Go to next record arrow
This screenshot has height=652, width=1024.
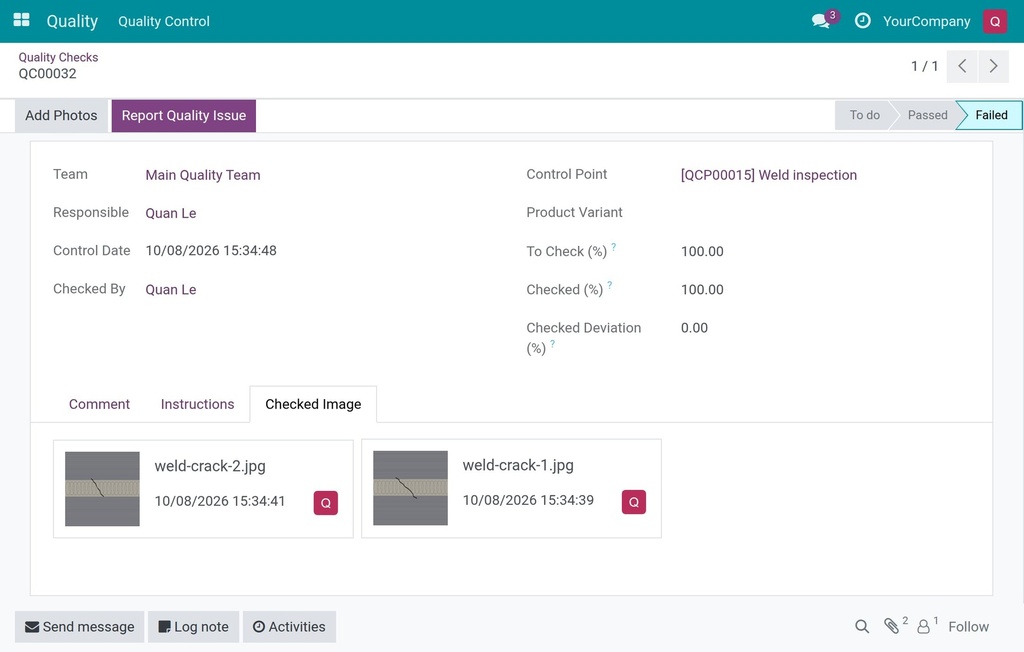click(x=993, y=66)
